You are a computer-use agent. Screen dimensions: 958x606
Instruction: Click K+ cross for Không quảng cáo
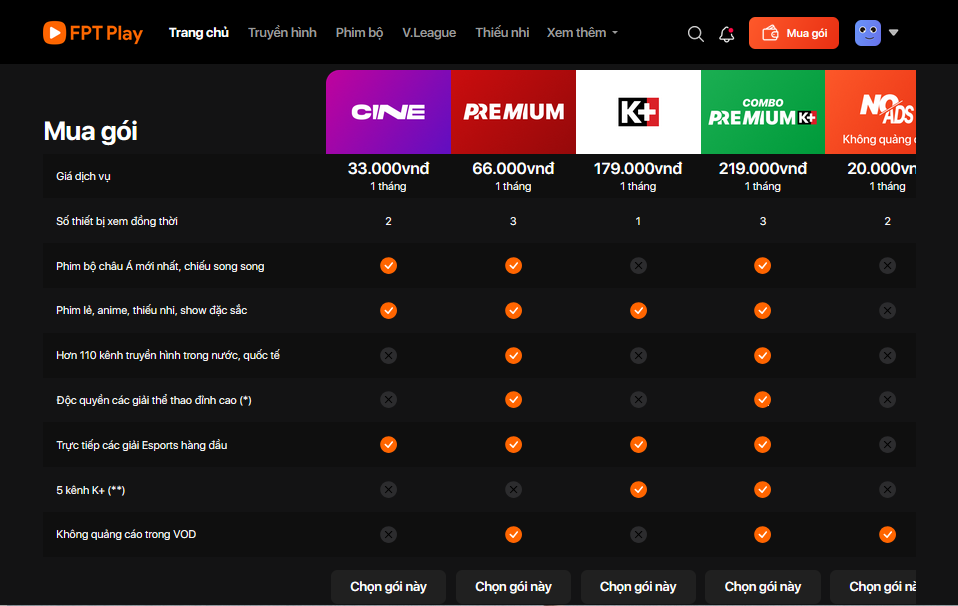(x=638, y=535)
